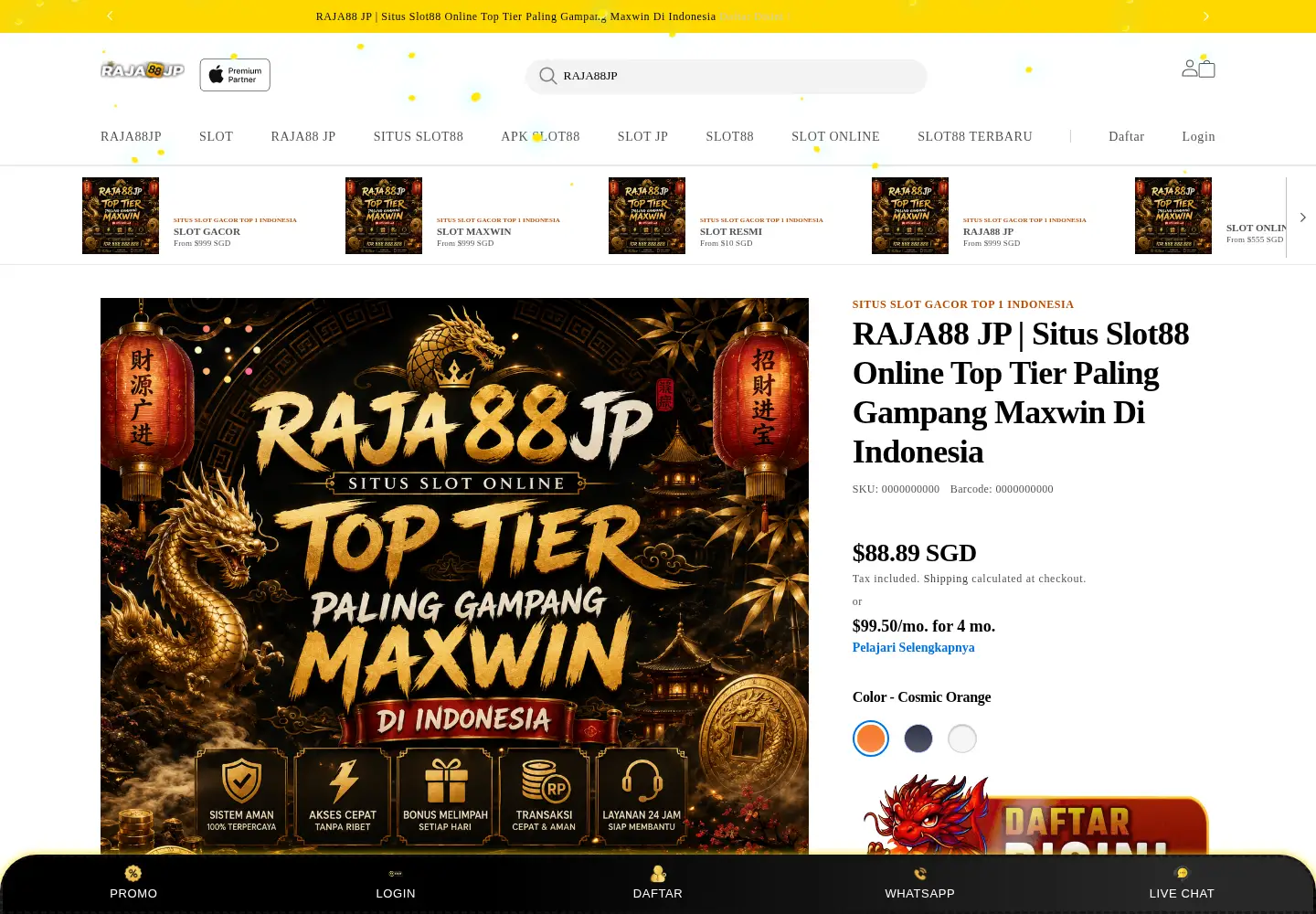The image size is (1316, 914).
Task: Open the SITUS SLOT88 menu item
Action: coord(418,136)
